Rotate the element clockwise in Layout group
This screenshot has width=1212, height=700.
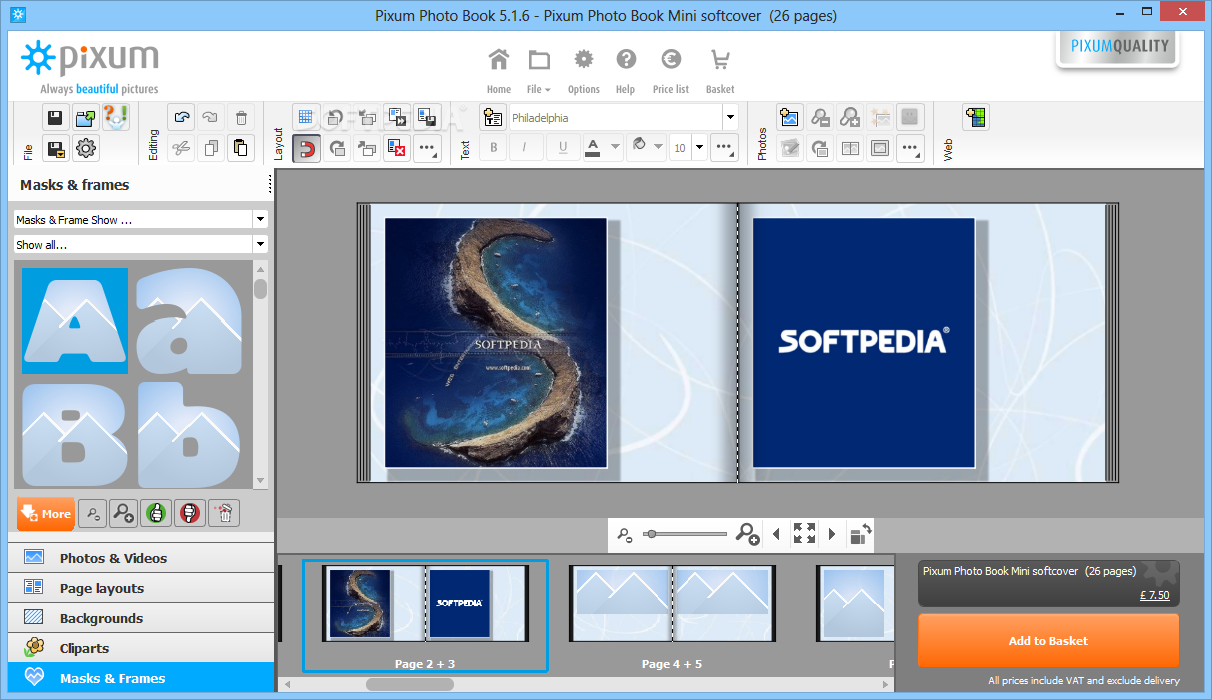[337, 148]
